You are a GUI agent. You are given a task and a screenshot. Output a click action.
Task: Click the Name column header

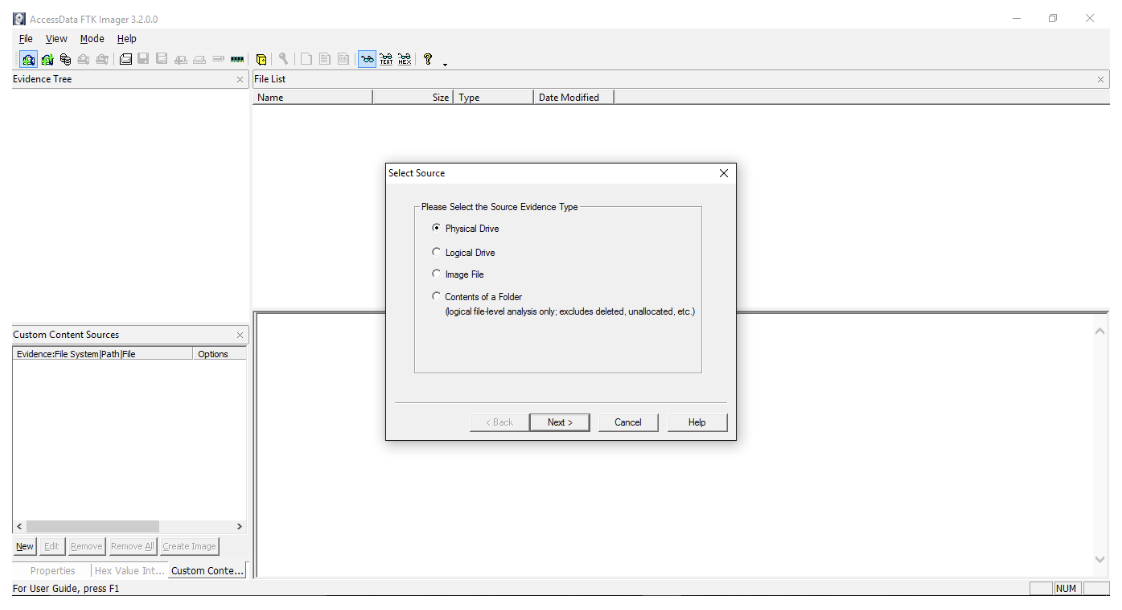(313, 97)
